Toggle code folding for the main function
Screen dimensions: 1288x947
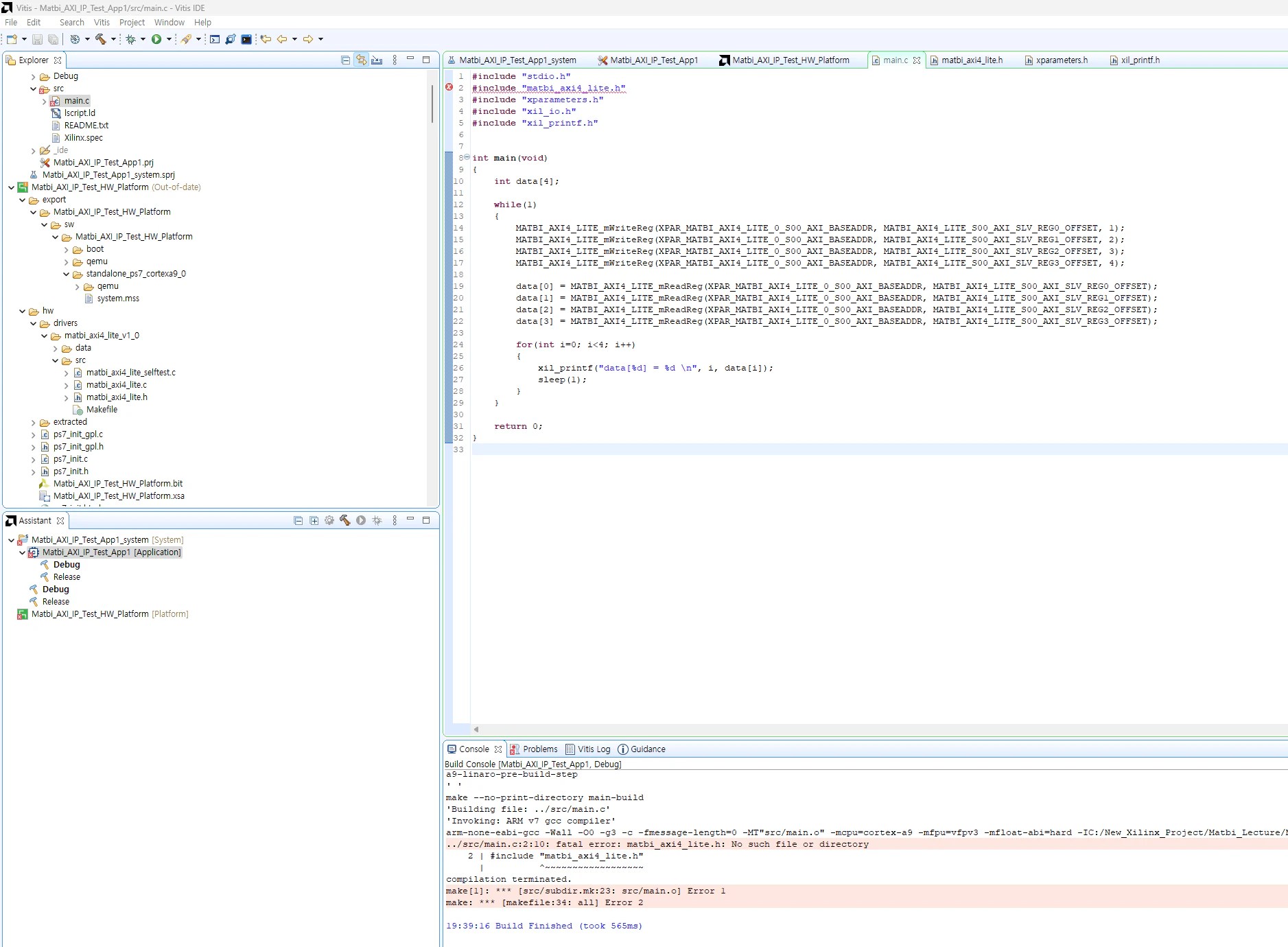pos(467,157)
